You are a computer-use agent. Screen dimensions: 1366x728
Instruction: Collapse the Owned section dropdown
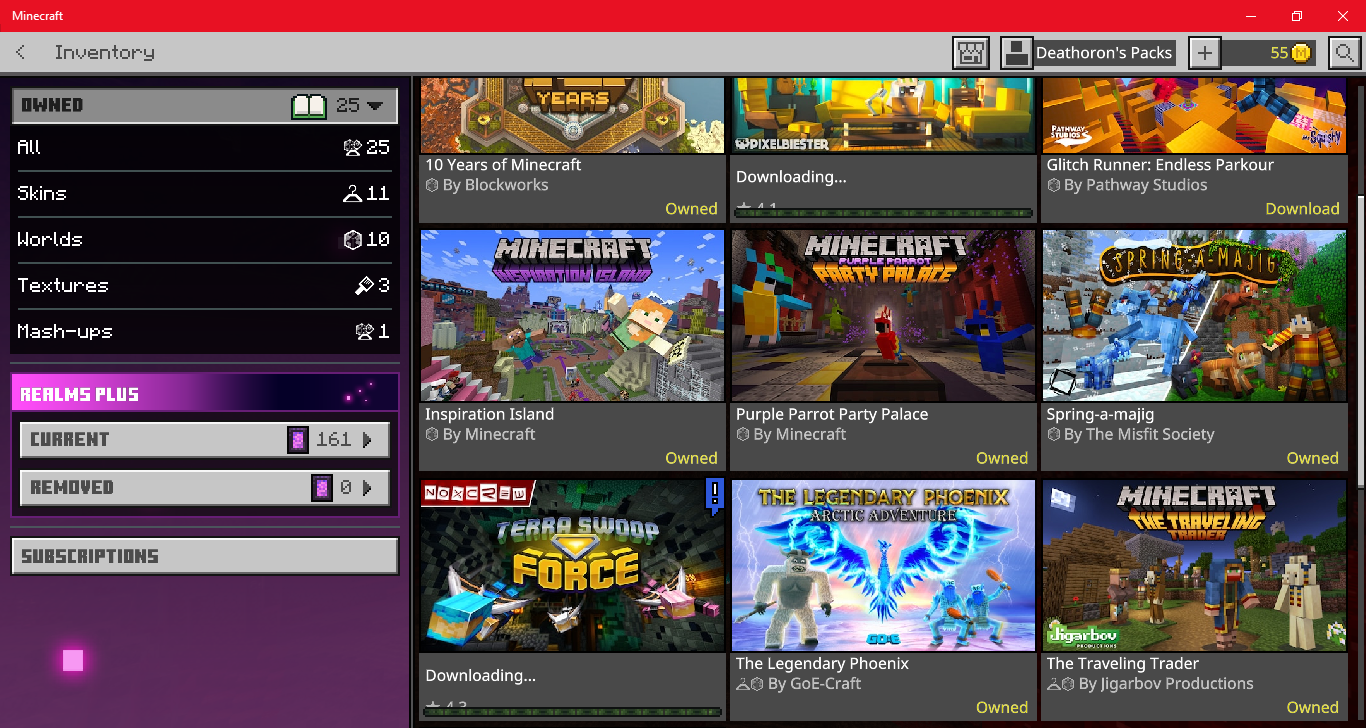click(x=205, y=105)
